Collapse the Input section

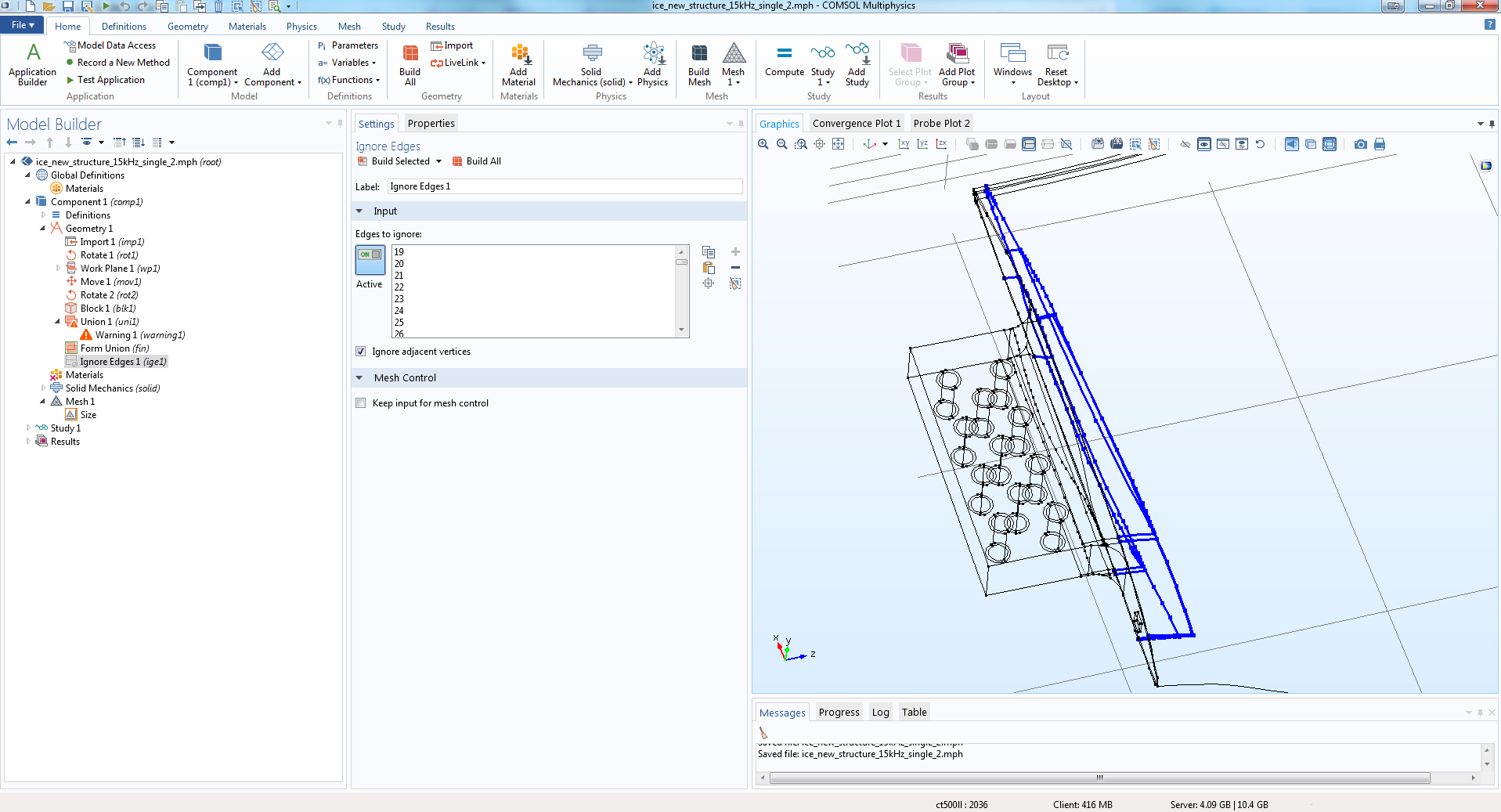(x=359, y=211)
